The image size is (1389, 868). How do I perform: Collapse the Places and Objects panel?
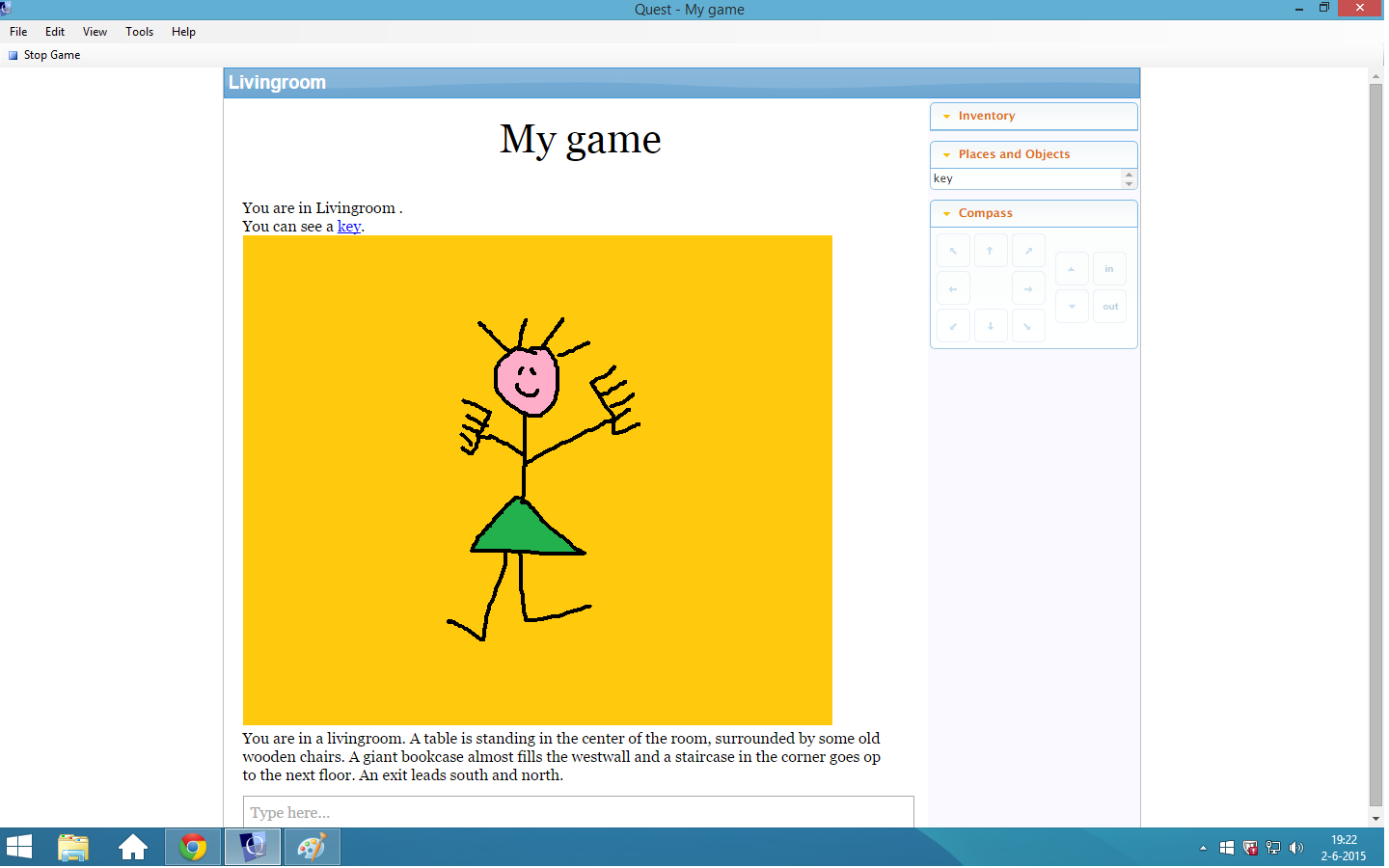click(x=945, y=153)
